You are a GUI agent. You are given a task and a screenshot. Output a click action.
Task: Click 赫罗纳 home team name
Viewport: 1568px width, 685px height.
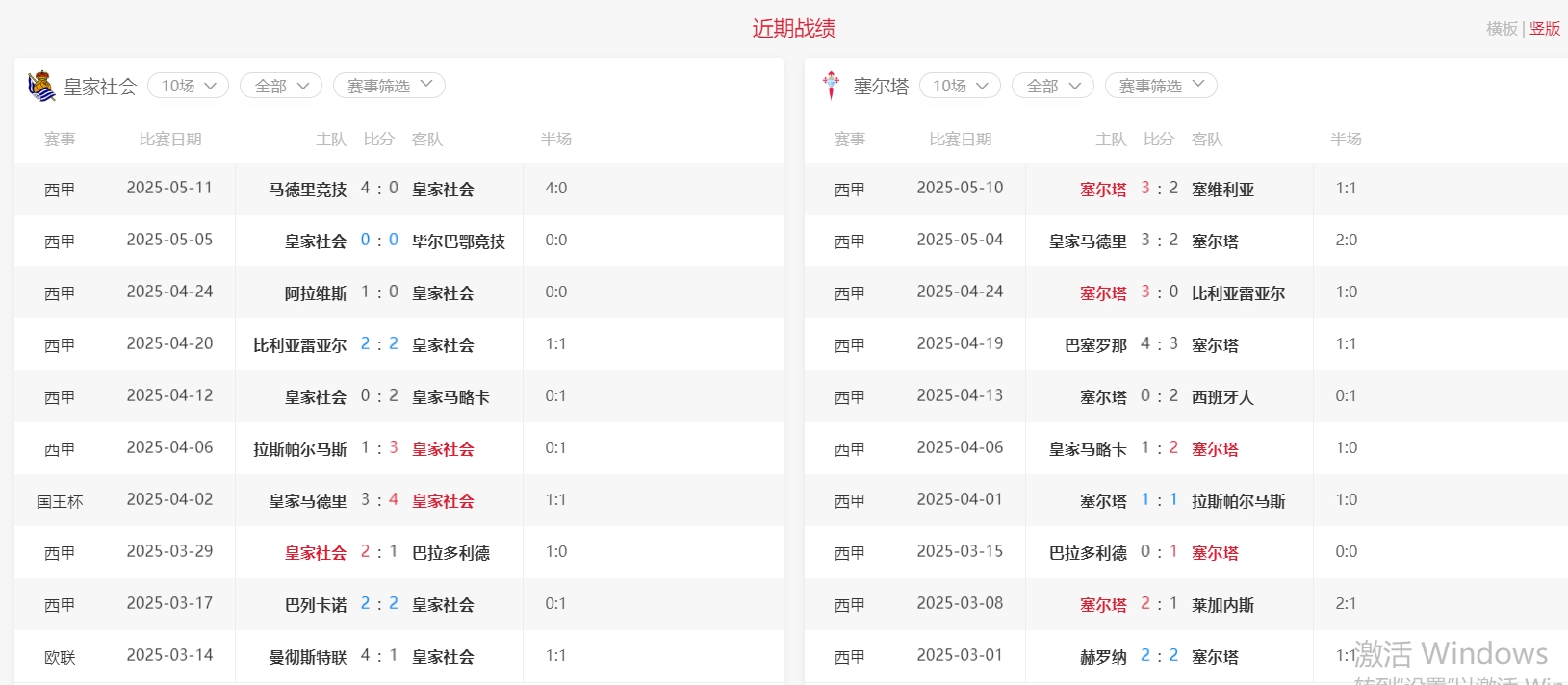1103,657
